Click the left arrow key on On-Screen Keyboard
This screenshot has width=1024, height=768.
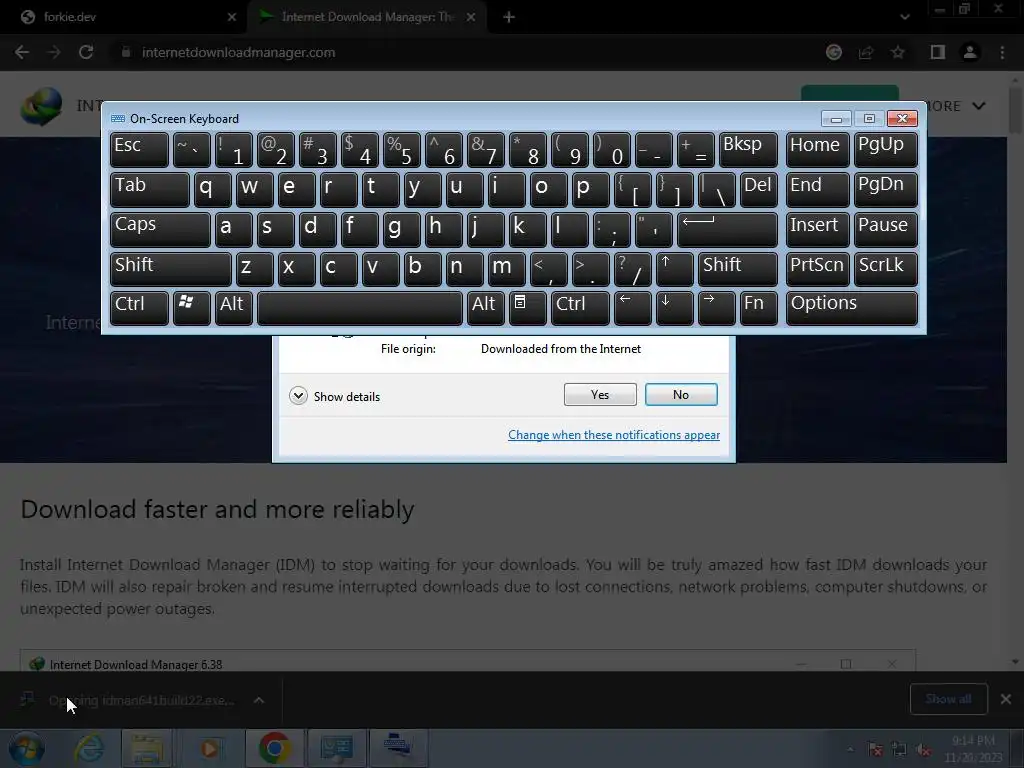(632, 308)
